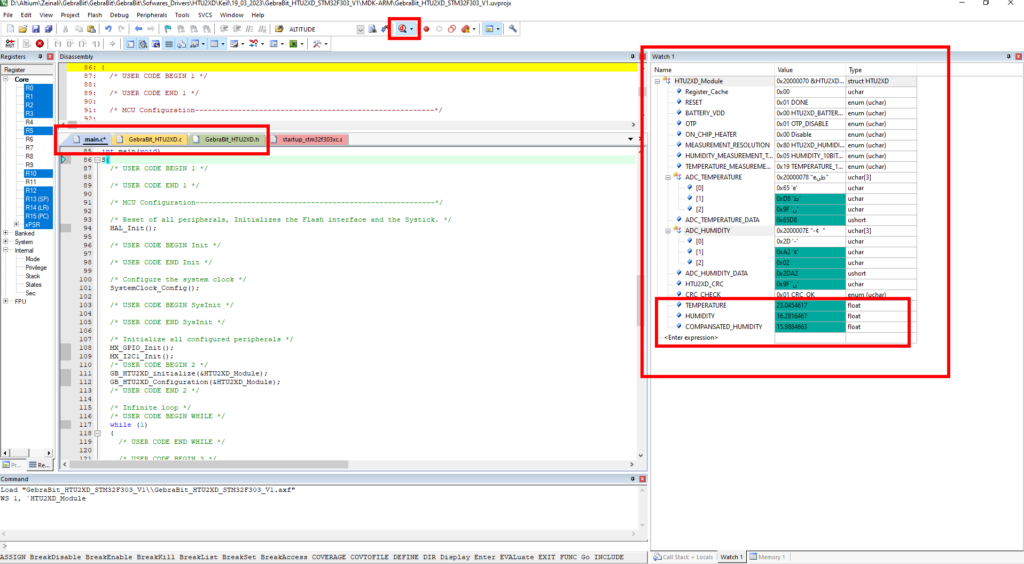Screen dimensions: 1024x564
Task: Open the editor tab list dropdown arrow
Action: click(630, 139)
